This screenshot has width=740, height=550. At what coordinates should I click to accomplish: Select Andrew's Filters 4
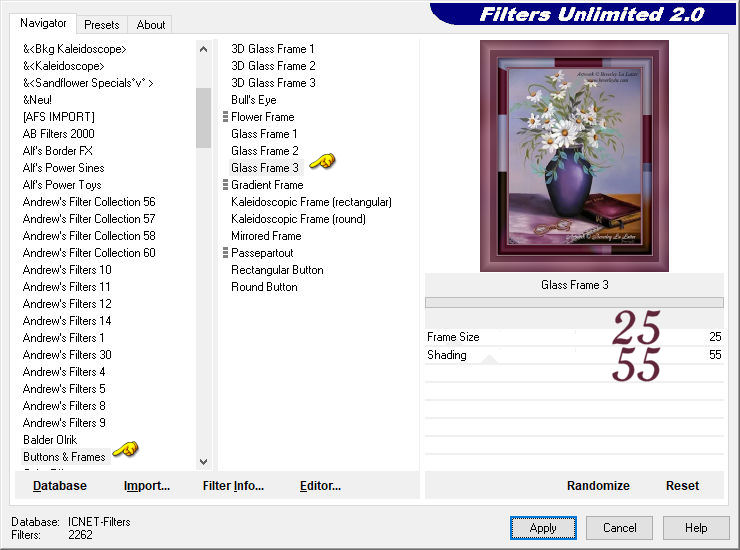[x=64, y=372]
